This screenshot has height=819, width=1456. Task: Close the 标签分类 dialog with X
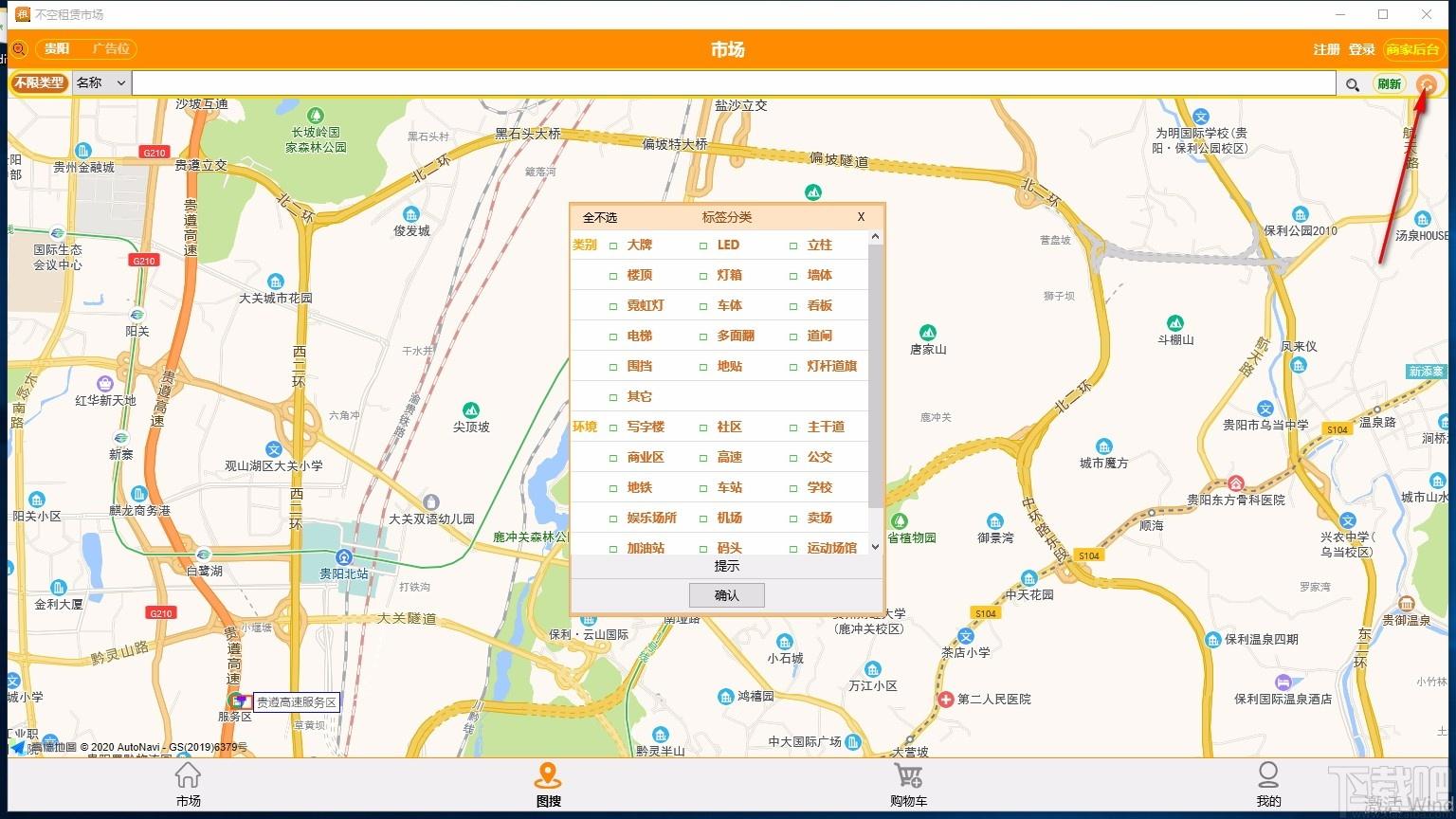[x=861, y=217]
